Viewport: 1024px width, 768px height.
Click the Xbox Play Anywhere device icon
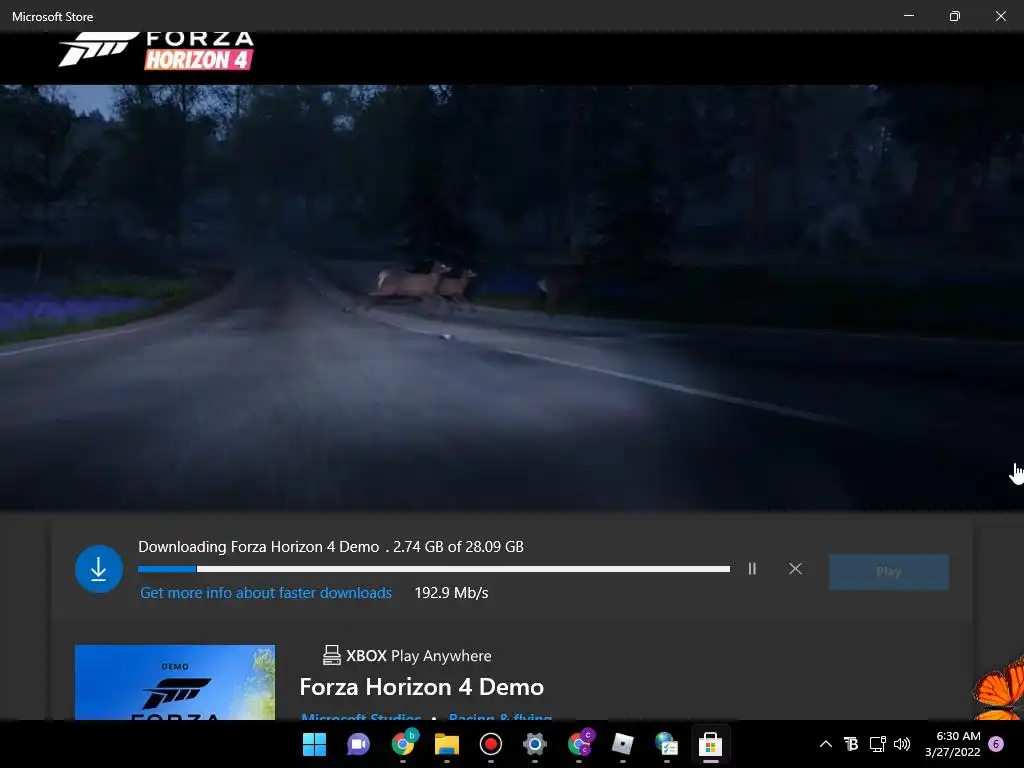(x=332, y=655)
